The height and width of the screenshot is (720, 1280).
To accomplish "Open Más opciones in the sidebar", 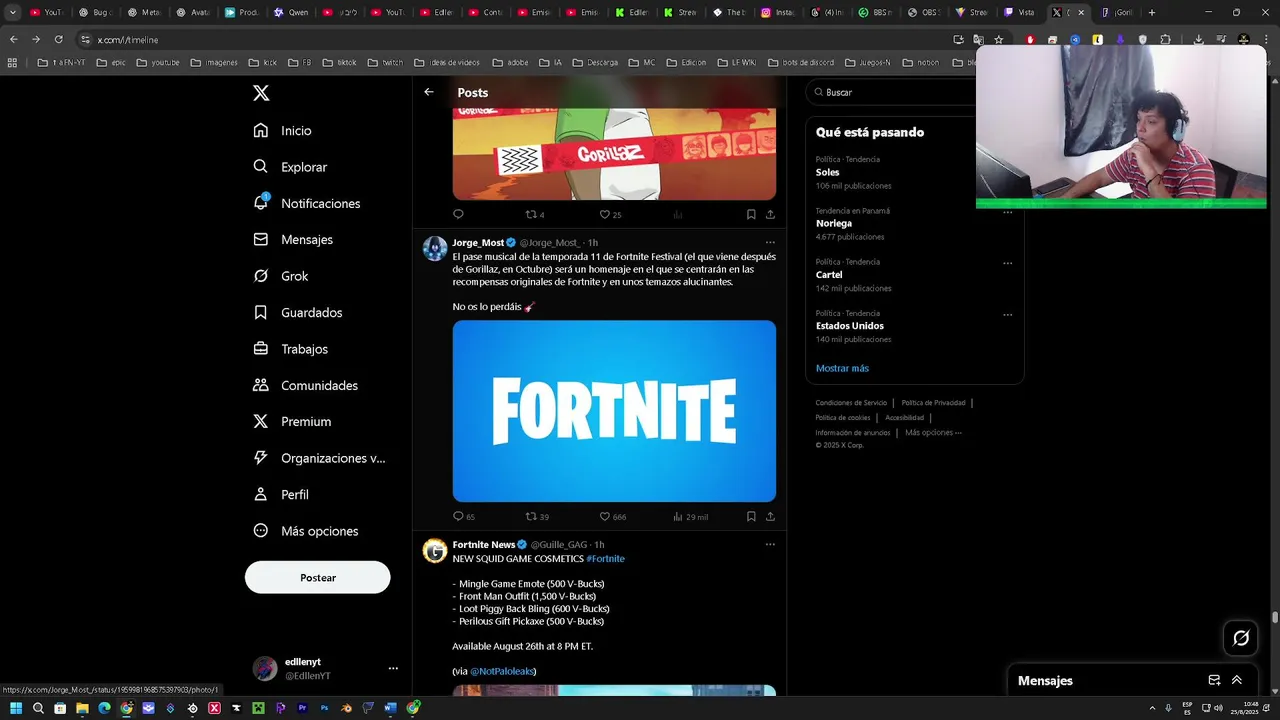I will (305, 531).
